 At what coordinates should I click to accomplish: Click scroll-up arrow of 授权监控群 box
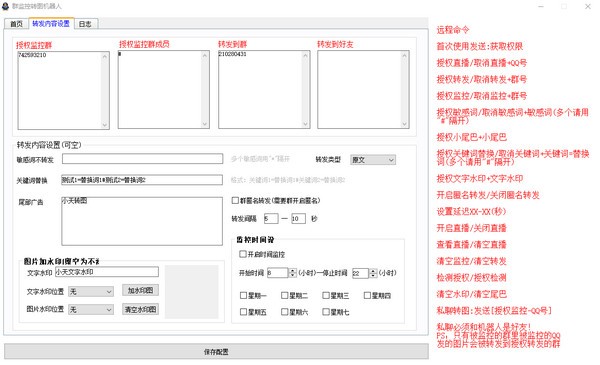pos(105,57)
